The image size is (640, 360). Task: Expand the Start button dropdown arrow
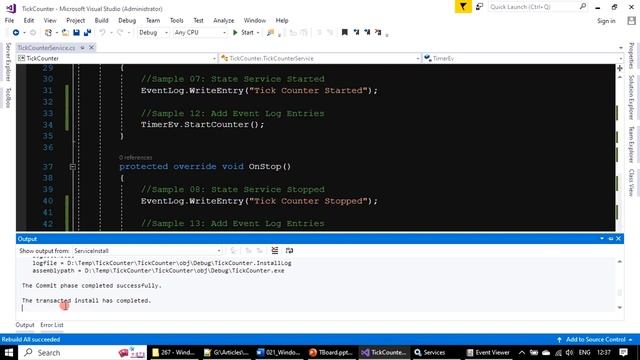[x=258, y=33]
